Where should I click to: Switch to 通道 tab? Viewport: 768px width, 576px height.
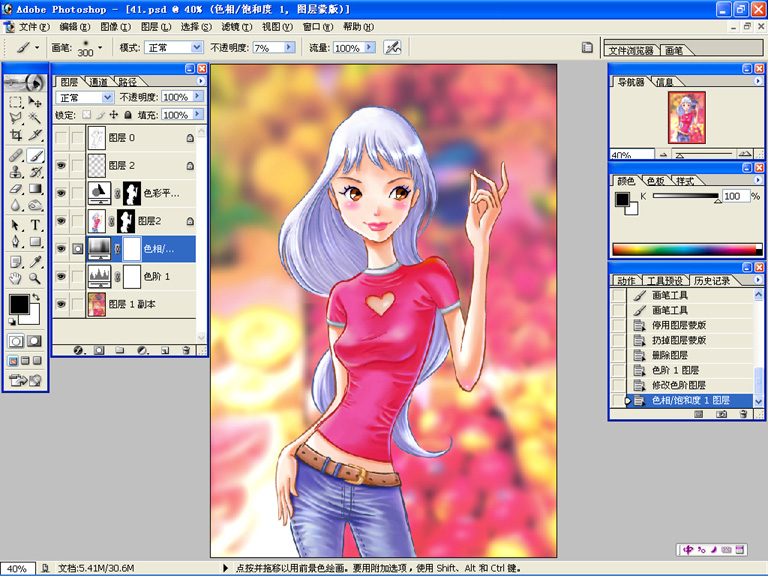[98, 82]
